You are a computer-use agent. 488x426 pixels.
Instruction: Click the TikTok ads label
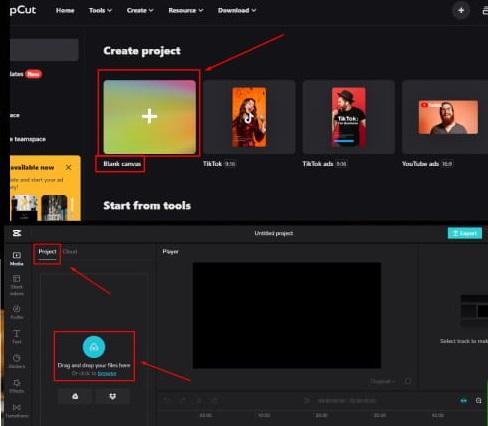click(318, 164)
